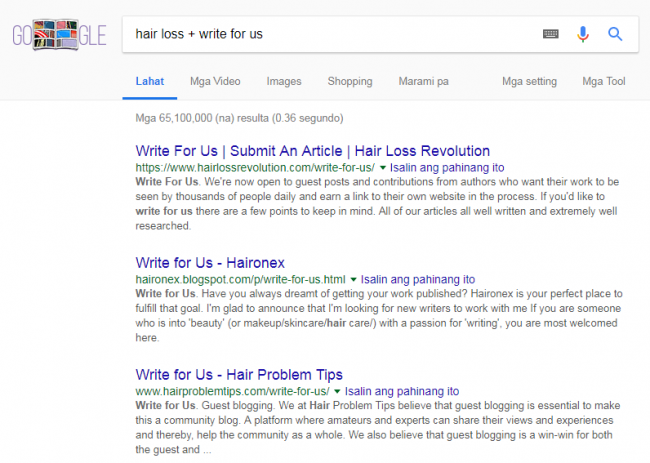Image resolution: width=650 pixels, height=463 pixels.
Task: Expand dropdown arrow beside hairproblemtips.com URL
Action: point(338,391)
